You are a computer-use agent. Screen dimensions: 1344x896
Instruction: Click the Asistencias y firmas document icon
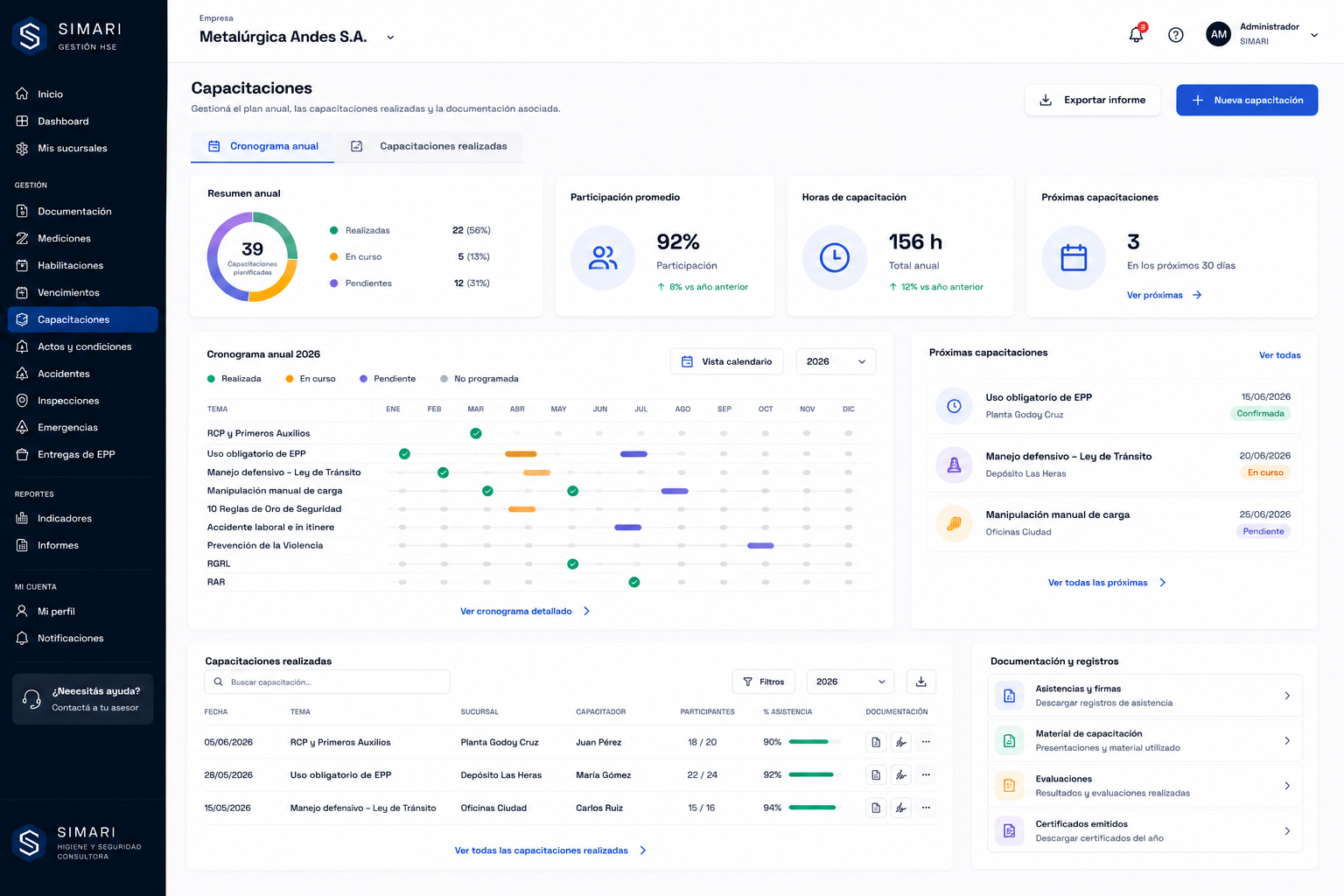pyautogui.click(x=1009, y=696)
